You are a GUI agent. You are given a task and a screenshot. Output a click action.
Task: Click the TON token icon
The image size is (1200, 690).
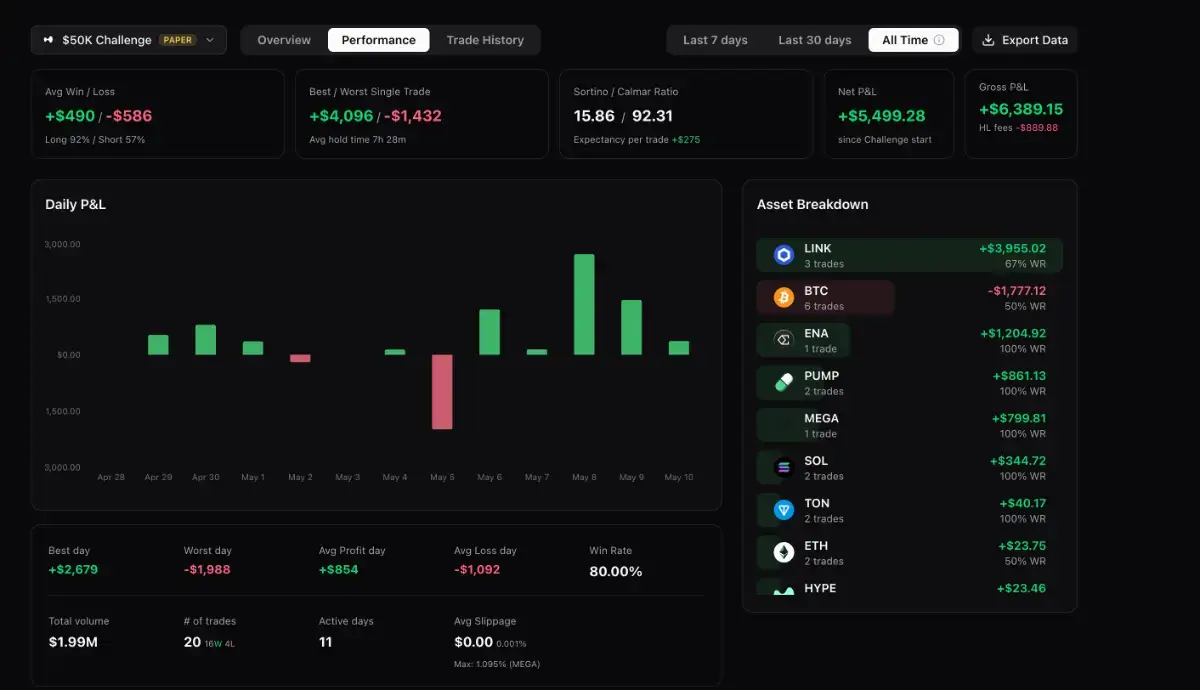point(784,510)
